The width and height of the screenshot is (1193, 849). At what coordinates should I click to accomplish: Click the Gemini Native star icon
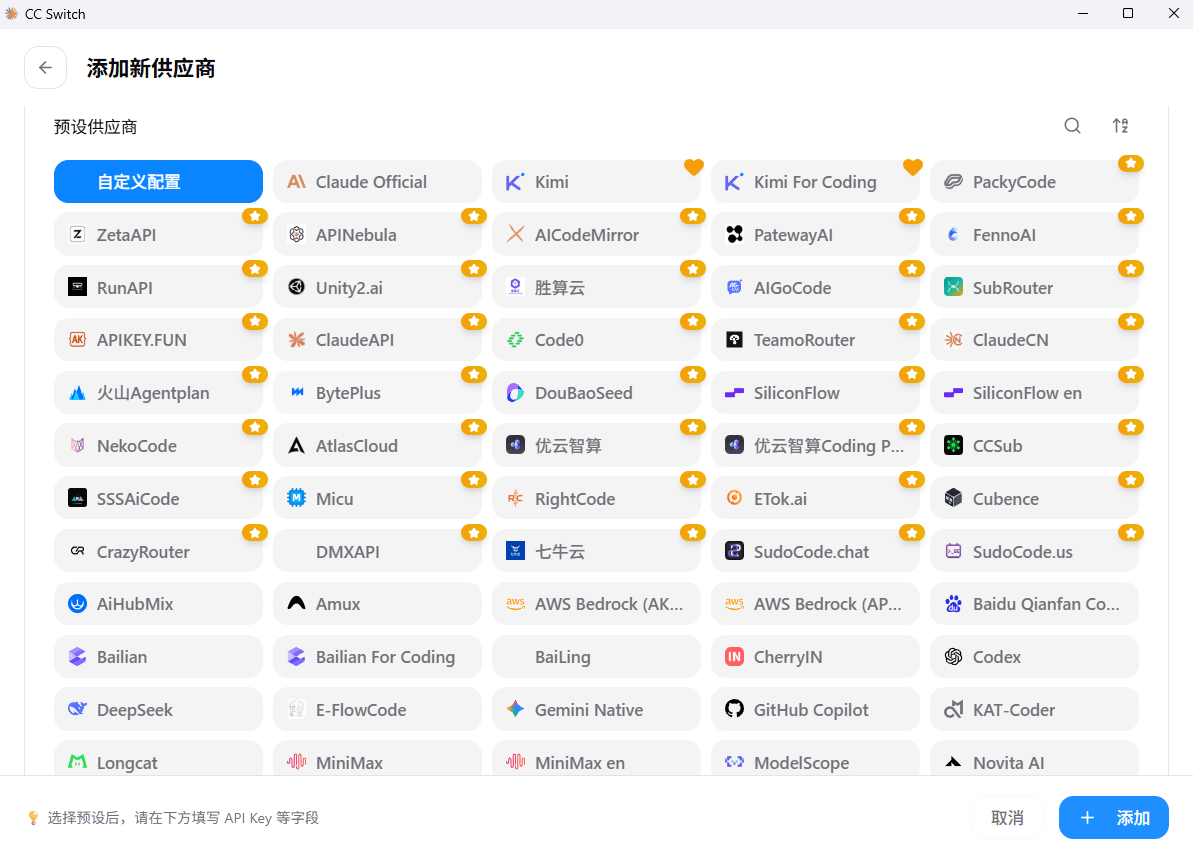(516, 709)
